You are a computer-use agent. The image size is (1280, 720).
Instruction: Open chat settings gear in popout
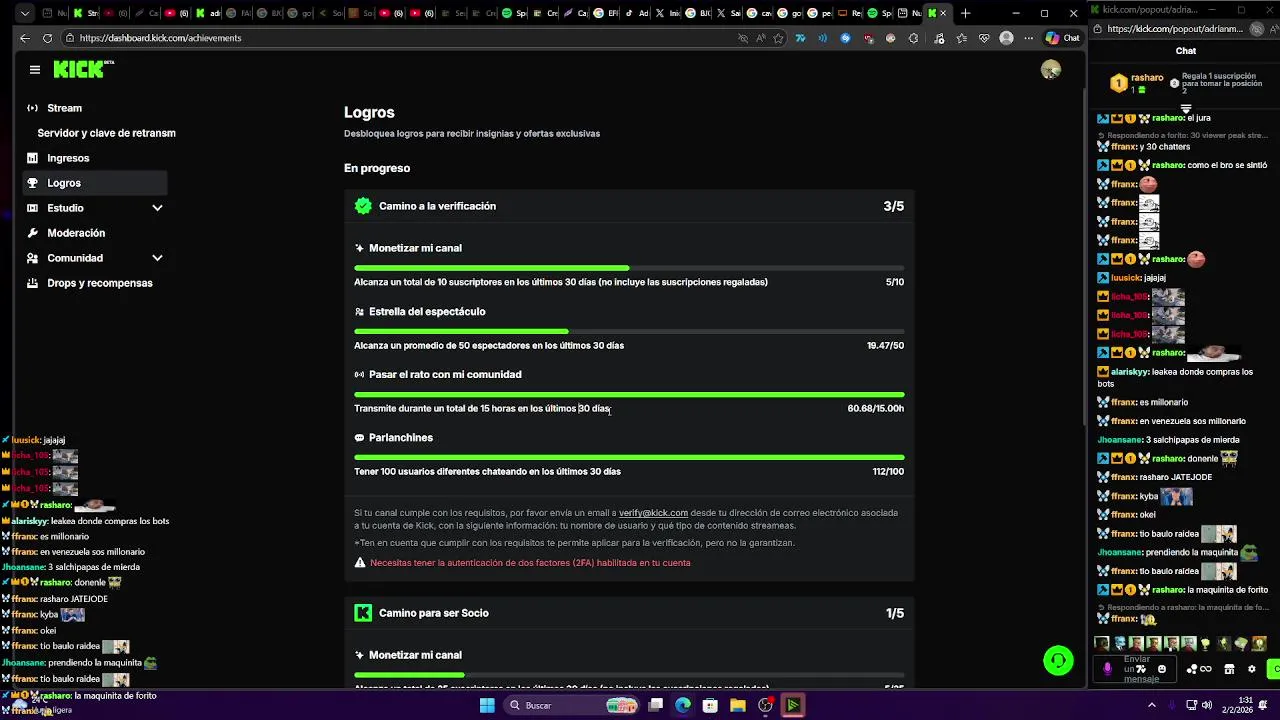pyautogui.click(x=1251, y=669)
